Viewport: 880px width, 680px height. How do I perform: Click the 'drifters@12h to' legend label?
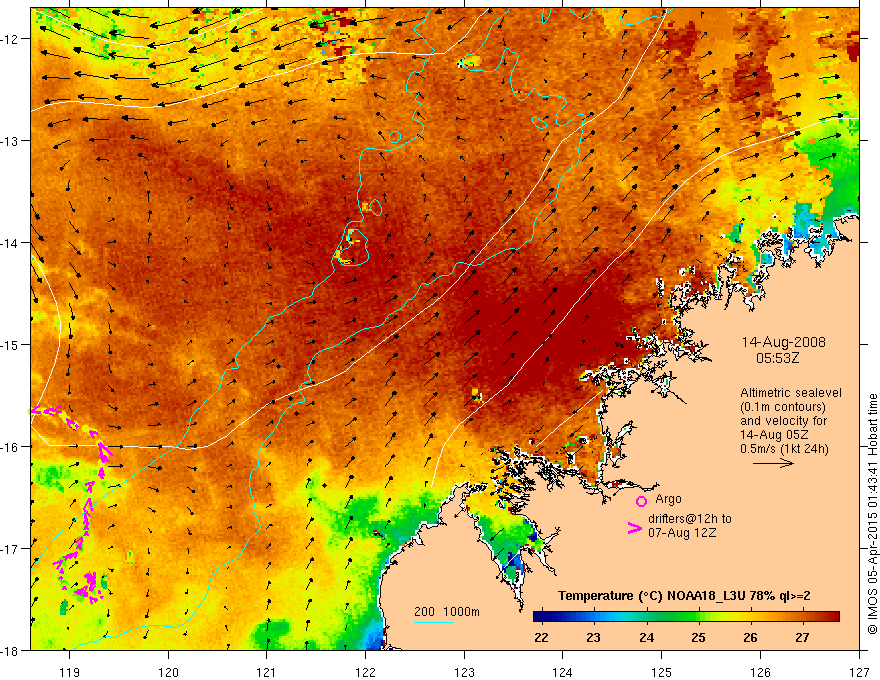pos(690,519)
